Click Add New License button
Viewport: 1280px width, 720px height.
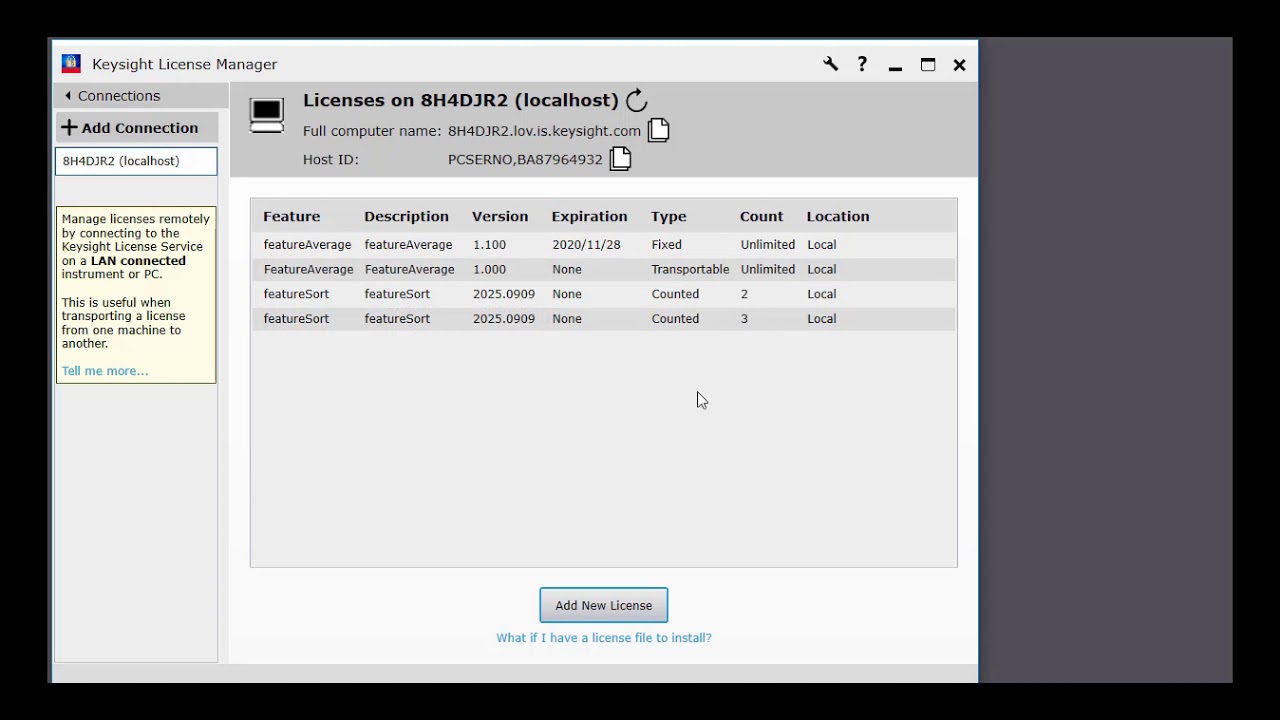coord(604,605)
